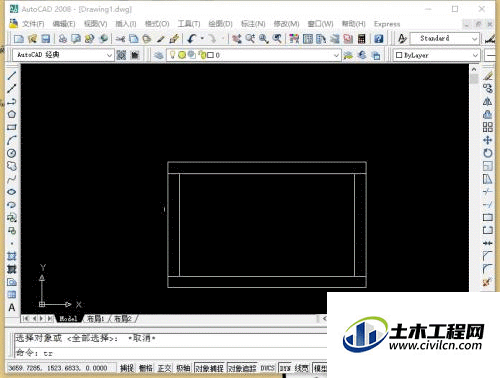Click the Pan Realtime icon
This screenshot has width=500, height=378.
point(237,39)
